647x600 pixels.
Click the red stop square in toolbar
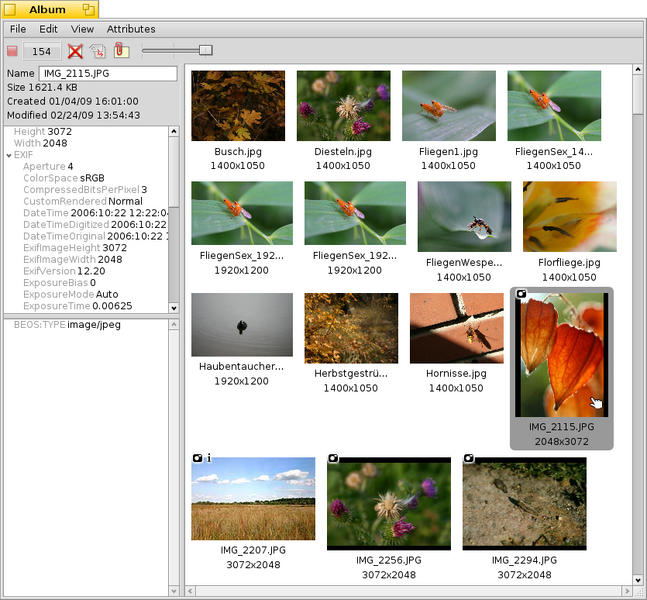[12, 51]
